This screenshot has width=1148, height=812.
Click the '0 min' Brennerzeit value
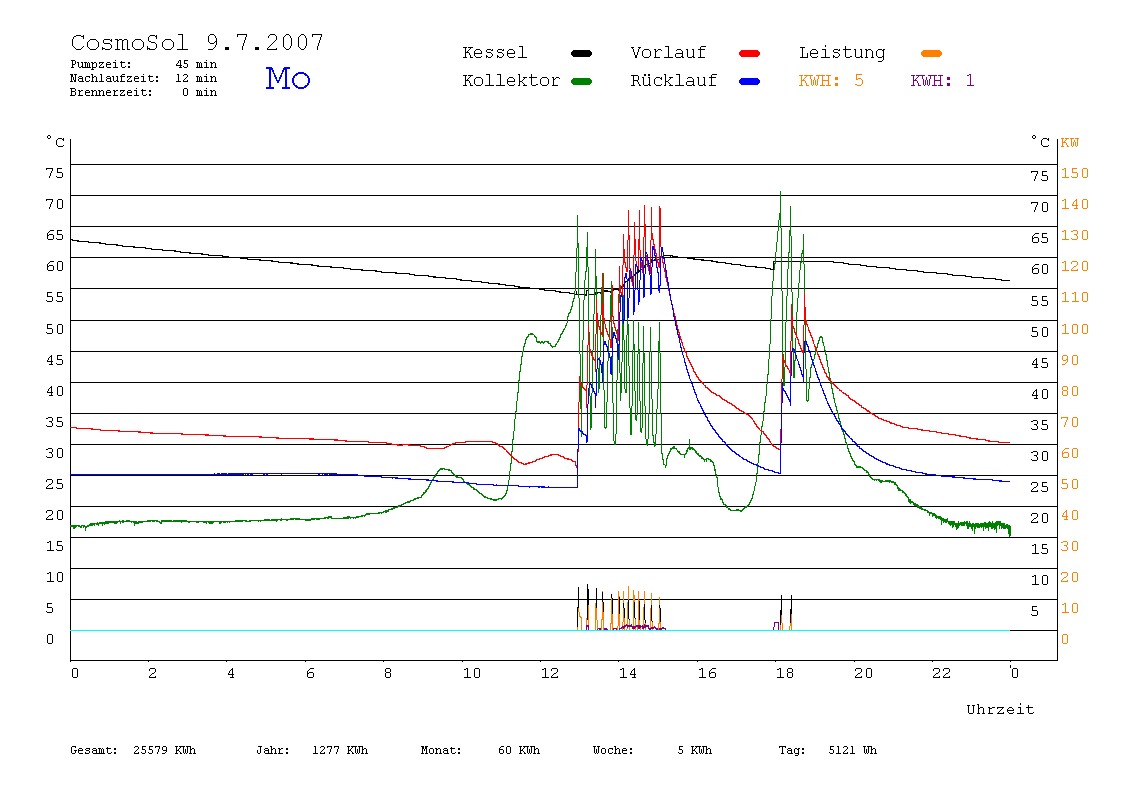tap(199, 92)
